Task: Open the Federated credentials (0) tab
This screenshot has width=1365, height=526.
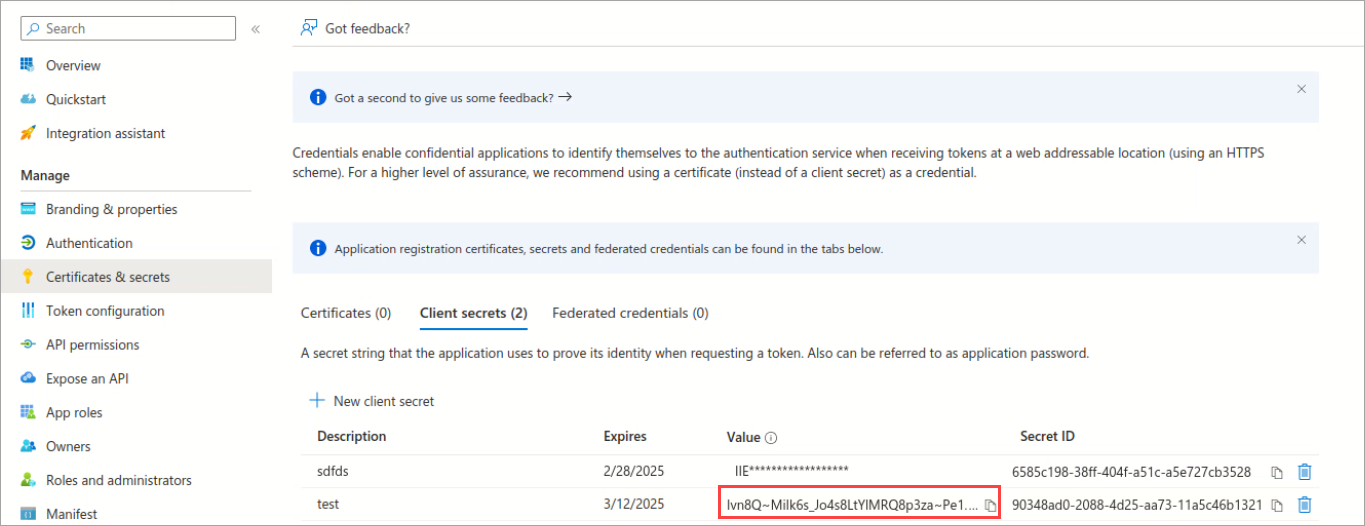Action: pos(630,313)
